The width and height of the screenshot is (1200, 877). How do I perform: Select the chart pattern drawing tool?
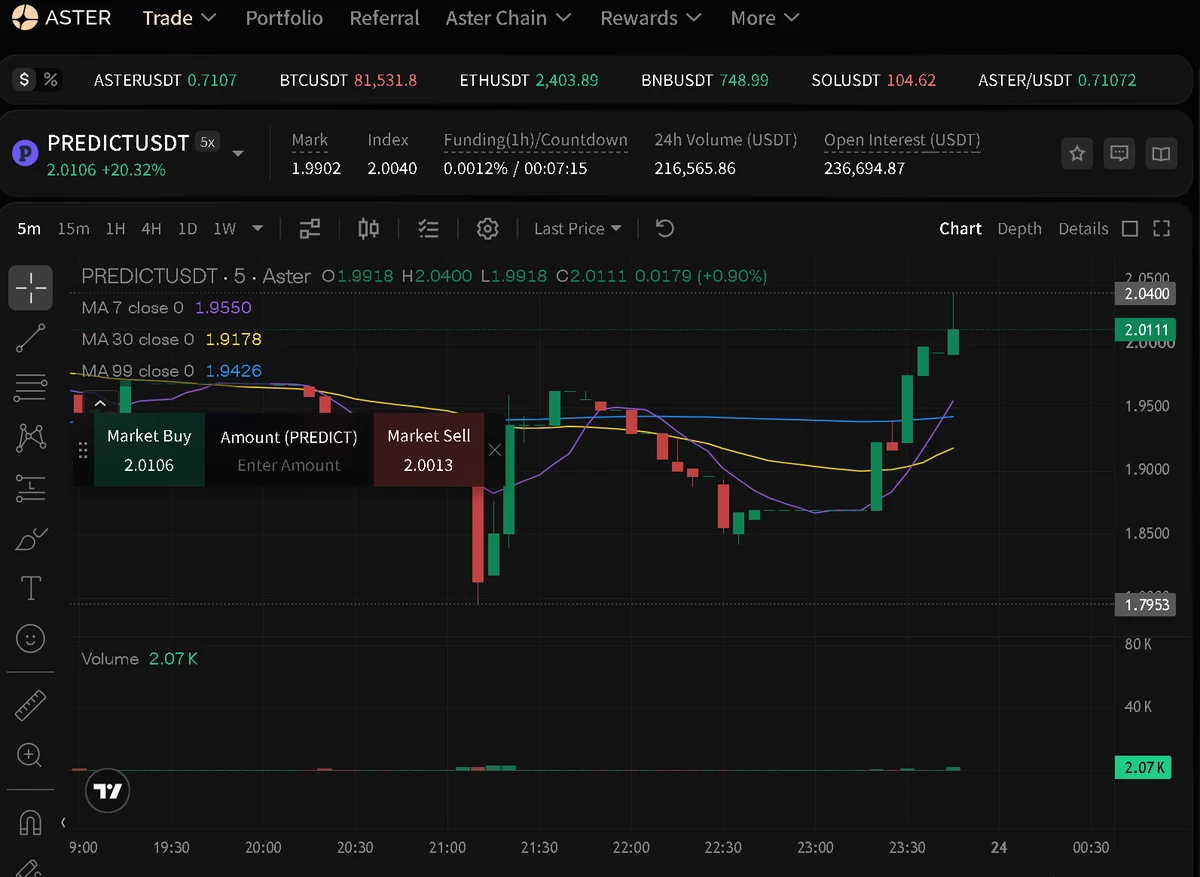tap(31, 437)
